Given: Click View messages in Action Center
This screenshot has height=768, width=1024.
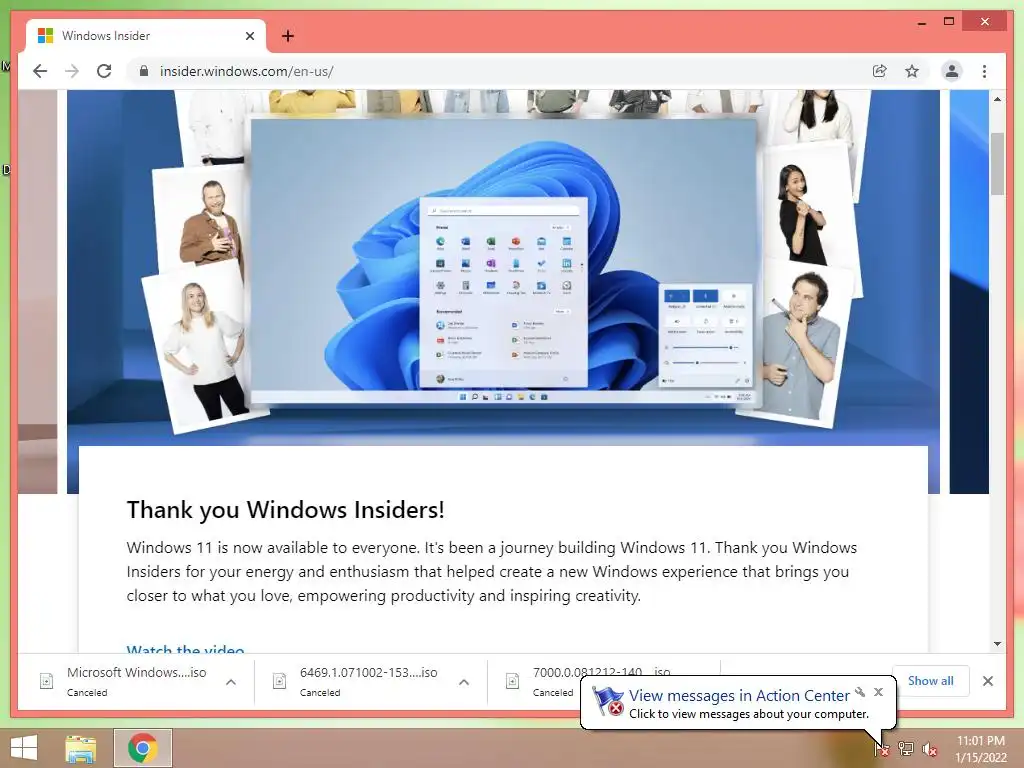Looking at the screenshot, I should click(739, 696).
